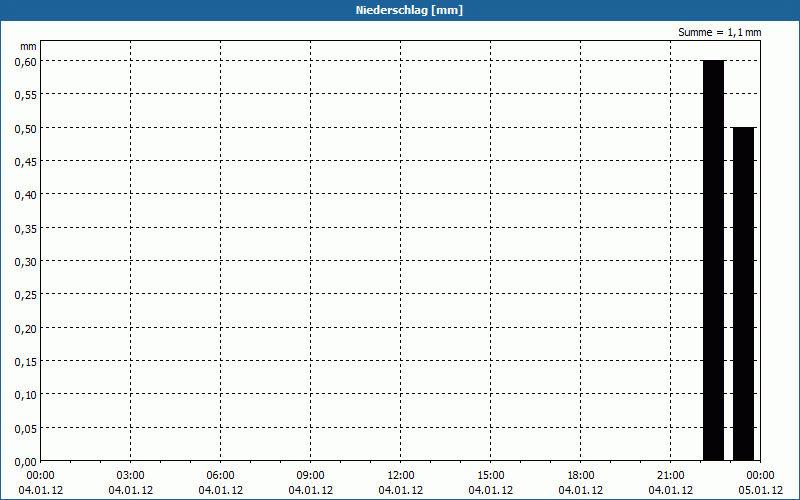Click the Niederschlag [mm] chart title
Screen dimensions: 800x500
pyautogui.click(x=409, y=10)
